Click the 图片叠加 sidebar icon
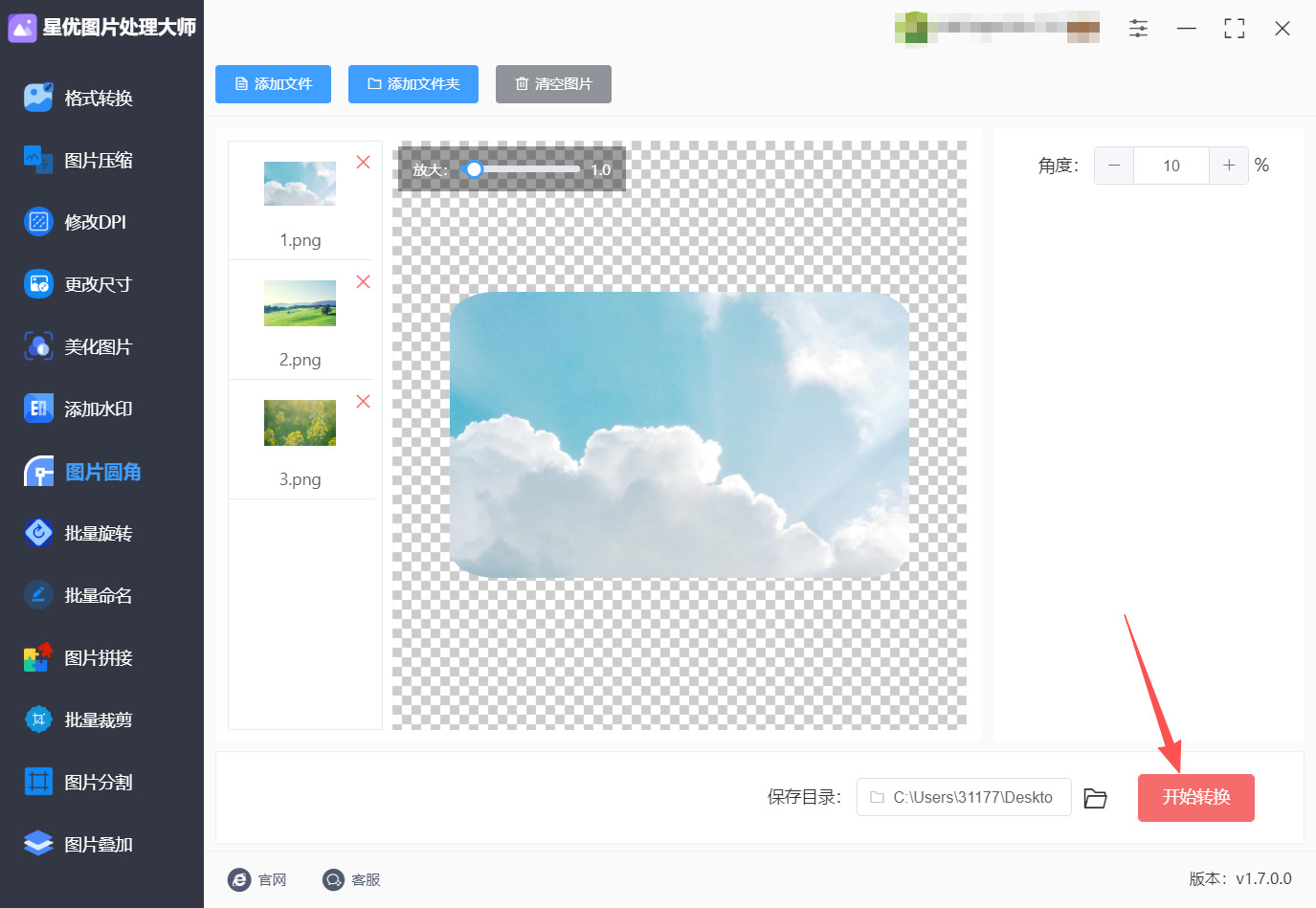Viewport: 1316px width, 908px height. click(38, 844)
